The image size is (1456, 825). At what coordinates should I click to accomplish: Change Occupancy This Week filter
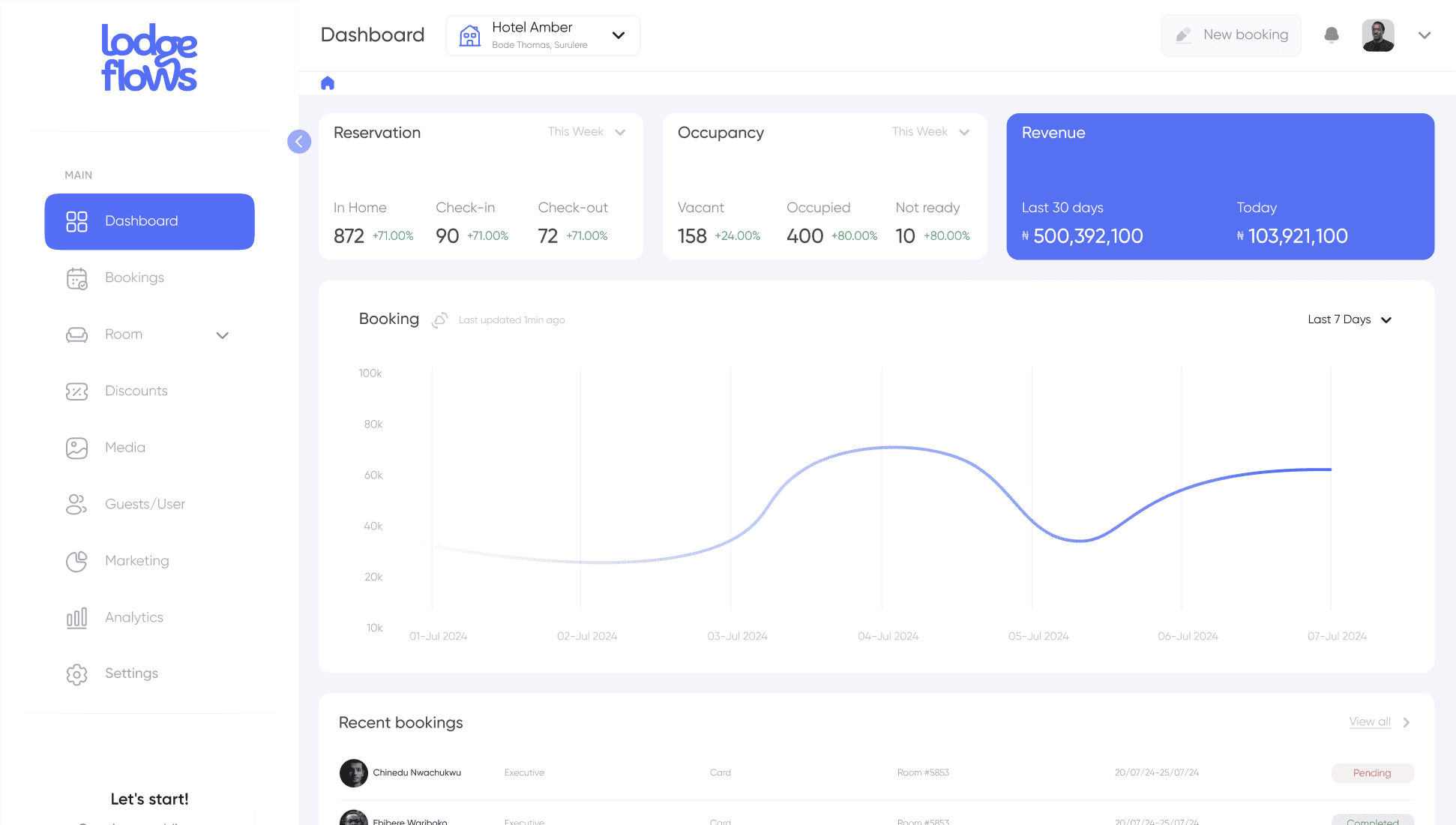[x=930, y=132]
